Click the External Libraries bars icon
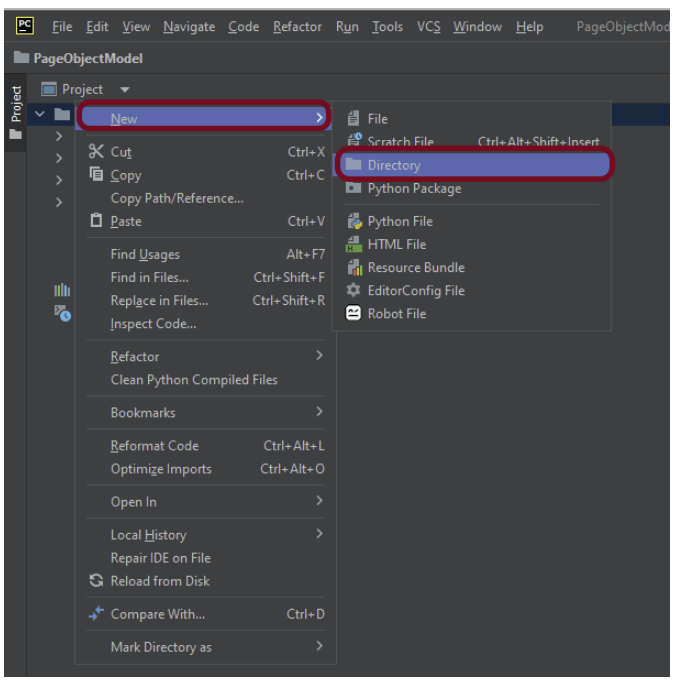 [62, 290]
